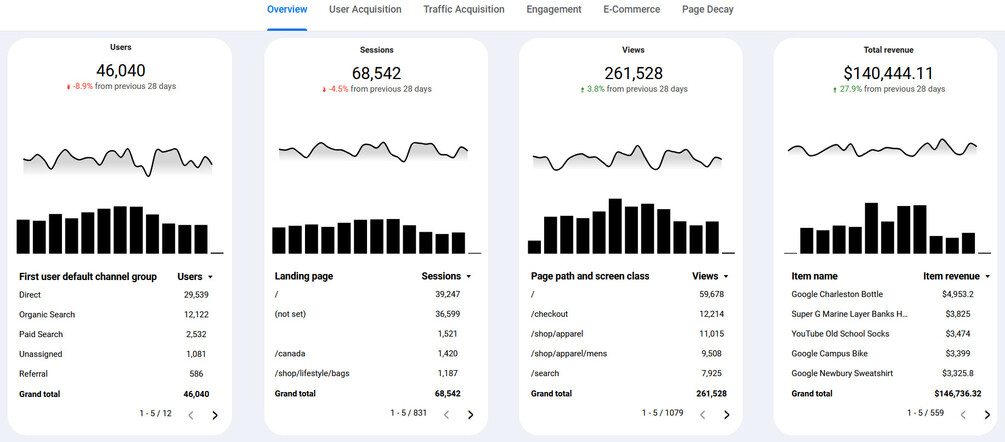Go to previous page of Users table
This screenshot has width=1005, height=442.
[x=190, y=415]
